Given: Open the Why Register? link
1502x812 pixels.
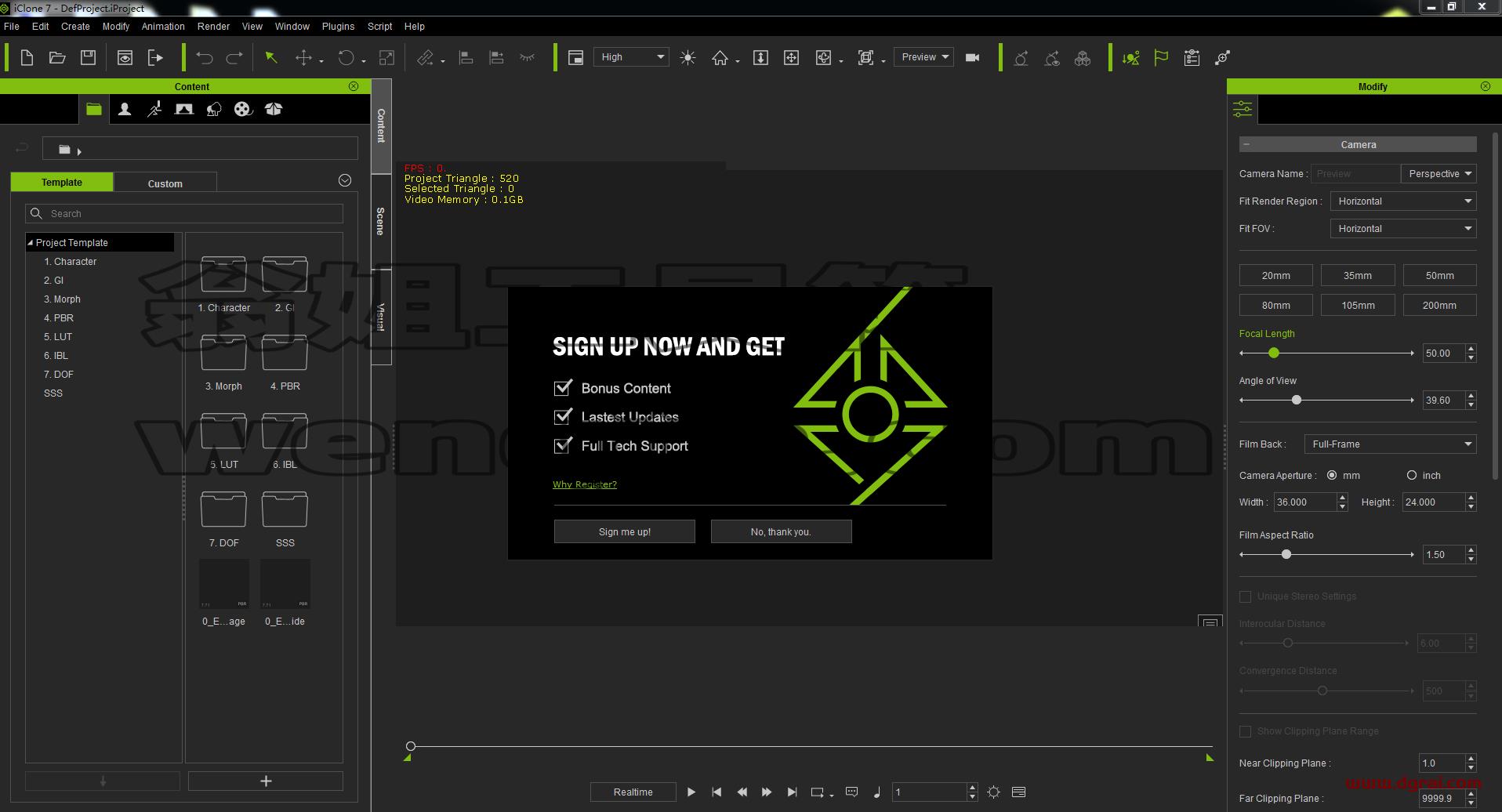Looking at the screenshot, I should (x=585, y=484).
